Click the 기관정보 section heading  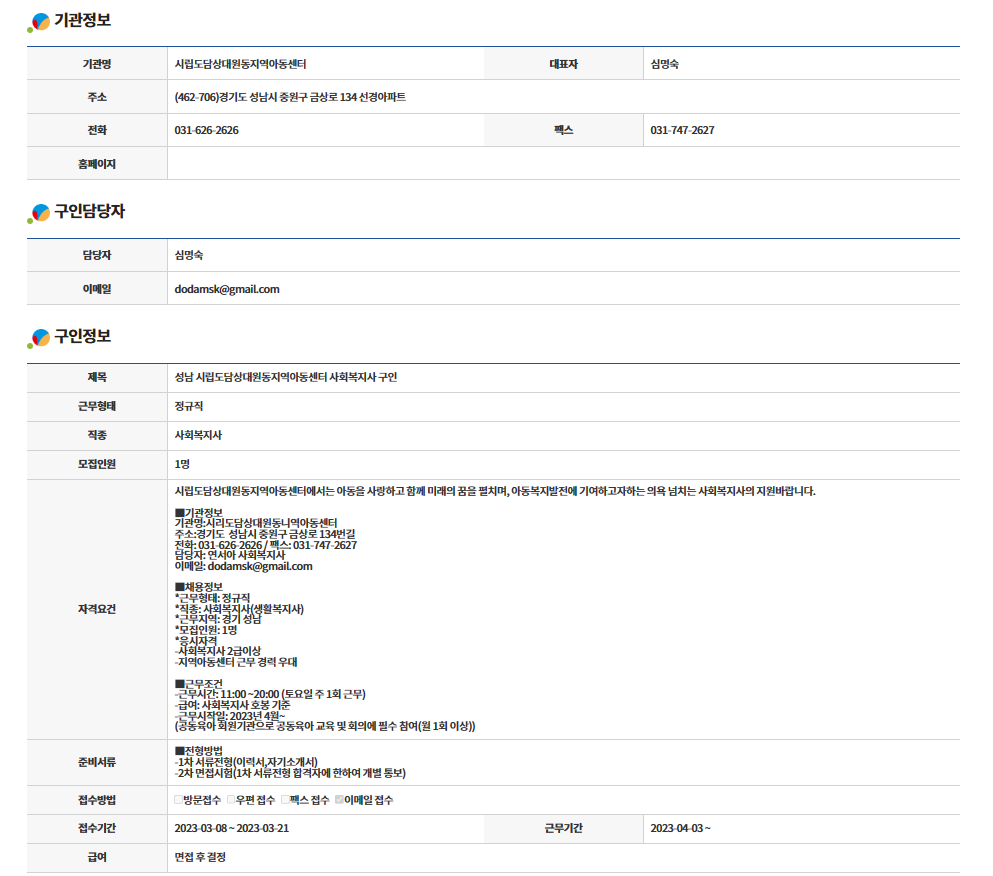[82, 20]
